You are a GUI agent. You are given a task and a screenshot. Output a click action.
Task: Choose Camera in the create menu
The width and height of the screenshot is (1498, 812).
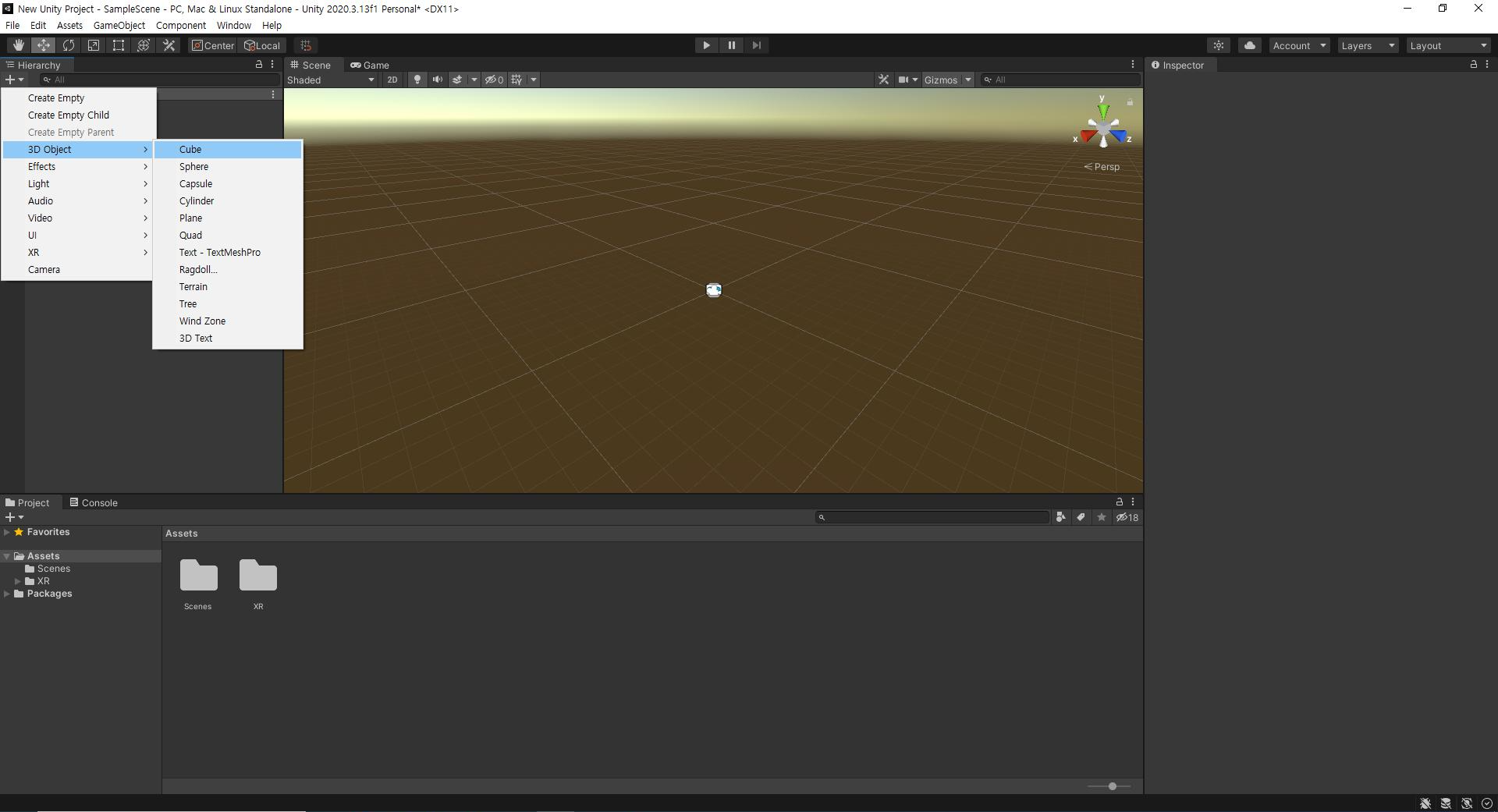[78, 270]
